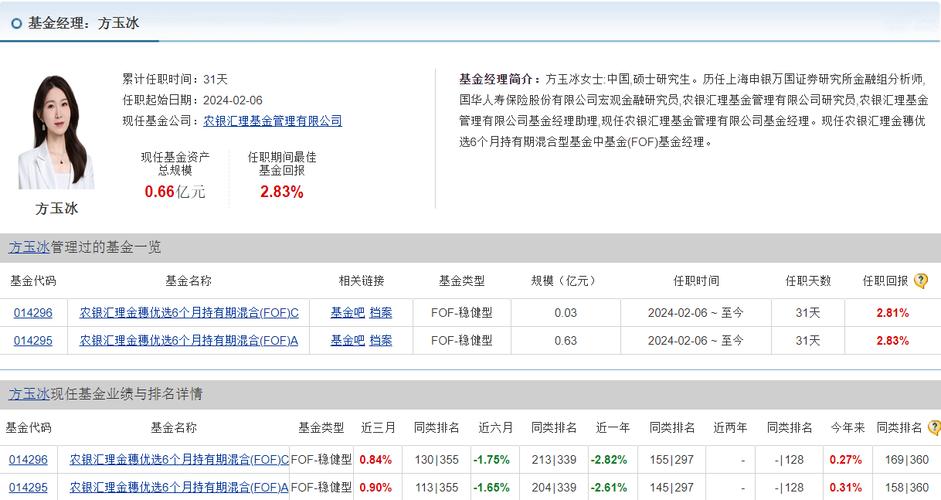Click the 近两年 column header
This screenshot has width=941, height=500.
[x=730, y=427]
